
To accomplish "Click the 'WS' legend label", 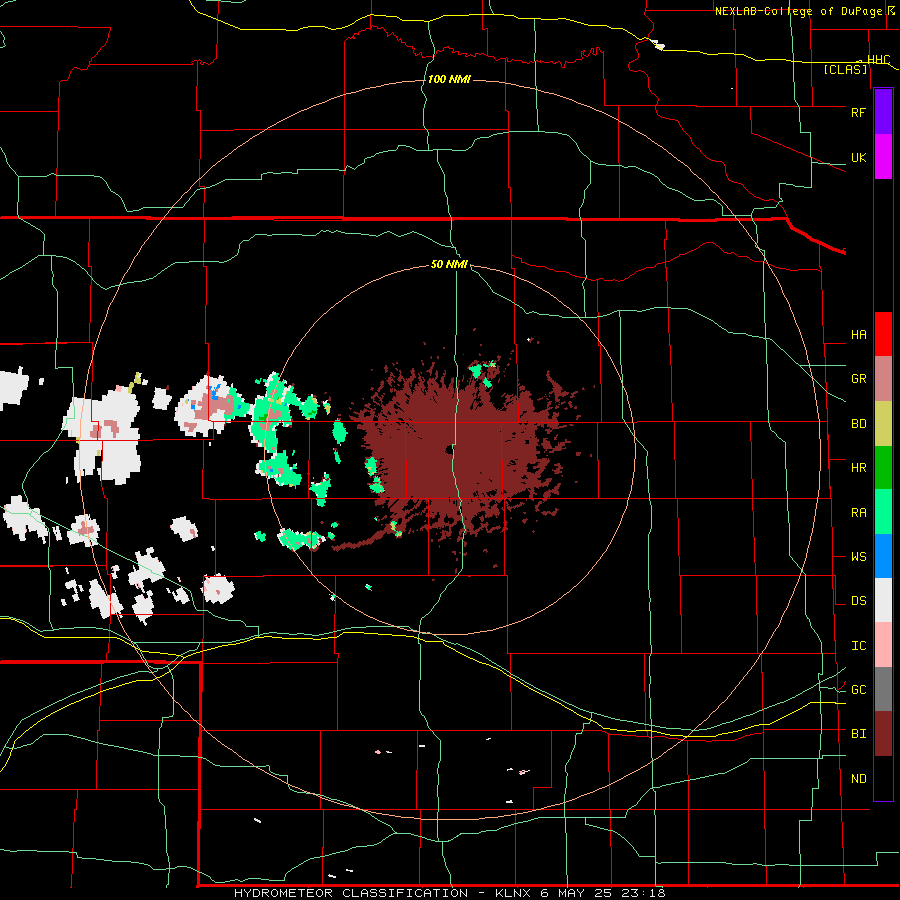I will [858, 557].
